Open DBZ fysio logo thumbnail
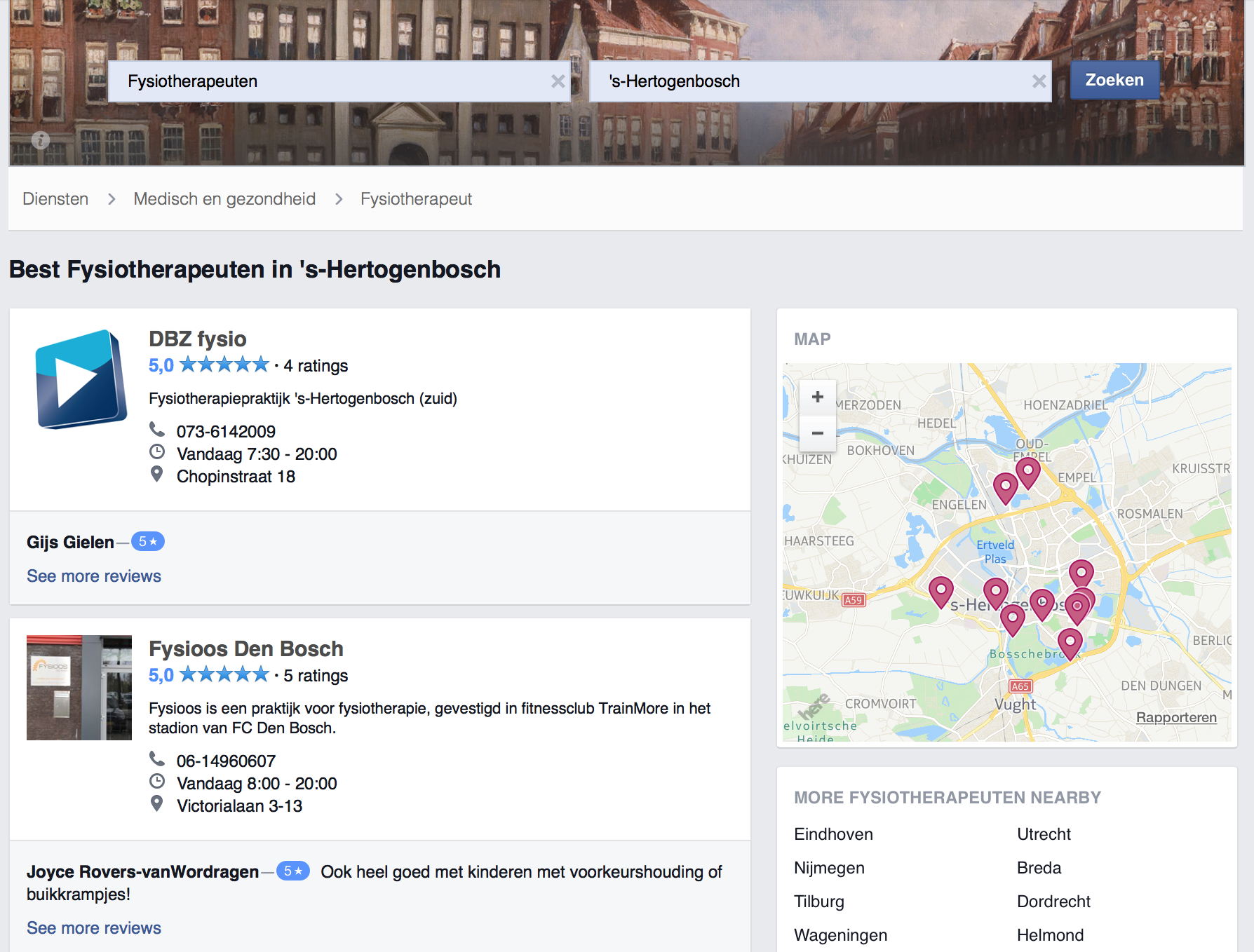This screenshot has height=952, width=1254. point(80,379)
